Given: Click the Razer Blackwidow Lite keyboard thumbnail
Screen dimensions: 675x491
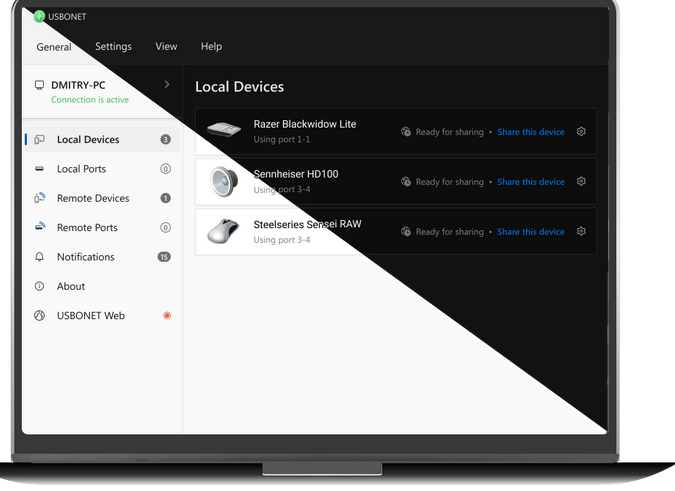Looking at the screenshot, I should coord(224,129).
